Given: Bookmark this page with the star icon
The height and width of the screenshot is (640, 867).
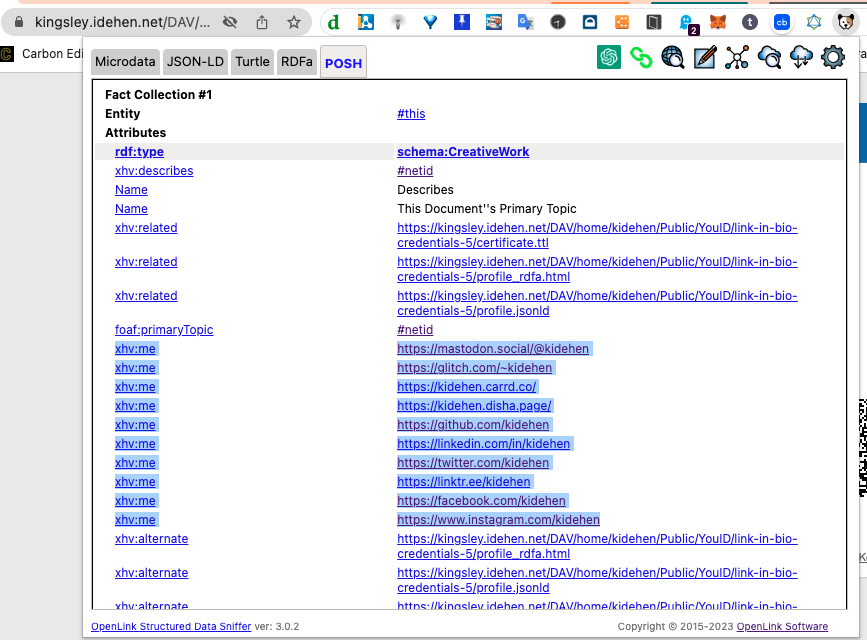Looking at the screenshot, I should pos(294,22).
